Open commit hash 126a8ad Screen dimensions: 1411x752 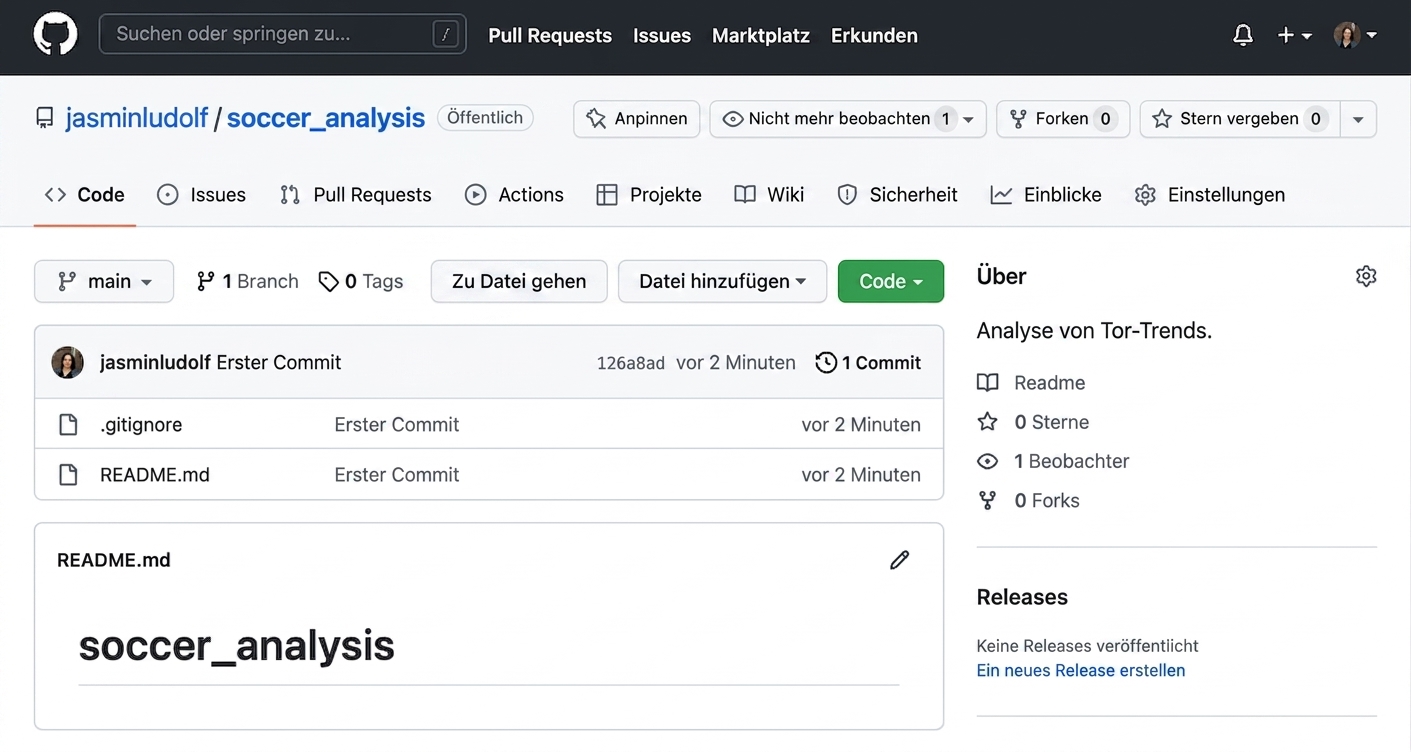[631, 363]
